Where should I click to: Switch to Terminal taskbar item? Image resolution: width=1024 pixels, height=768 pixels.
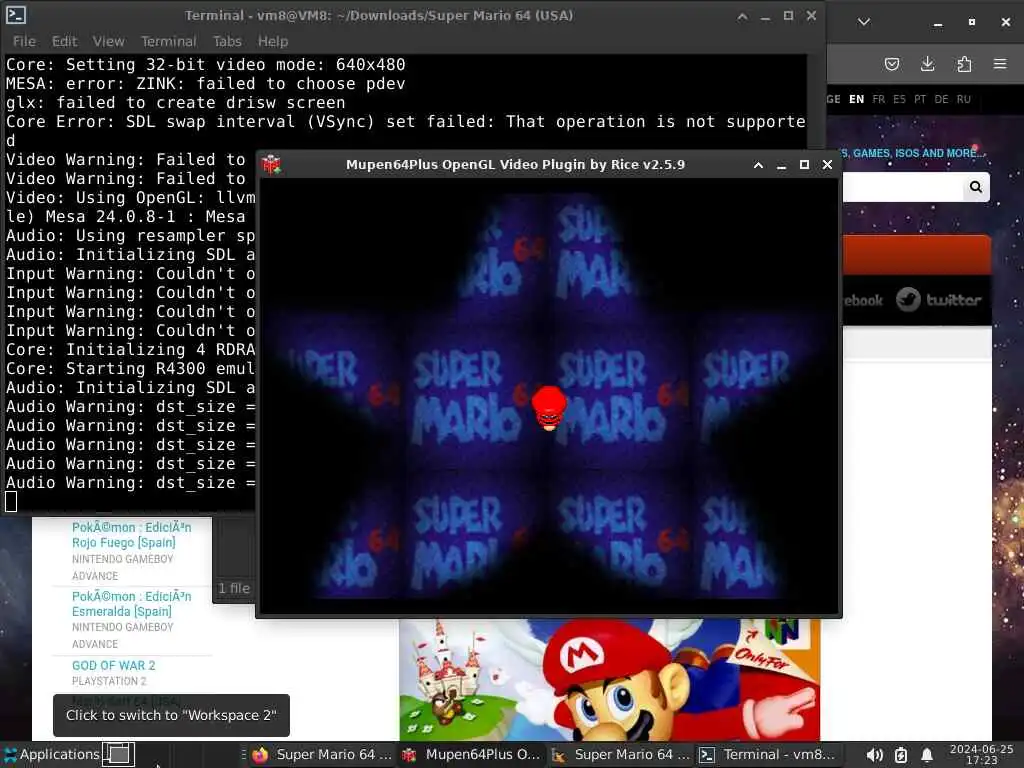(769, 754)
